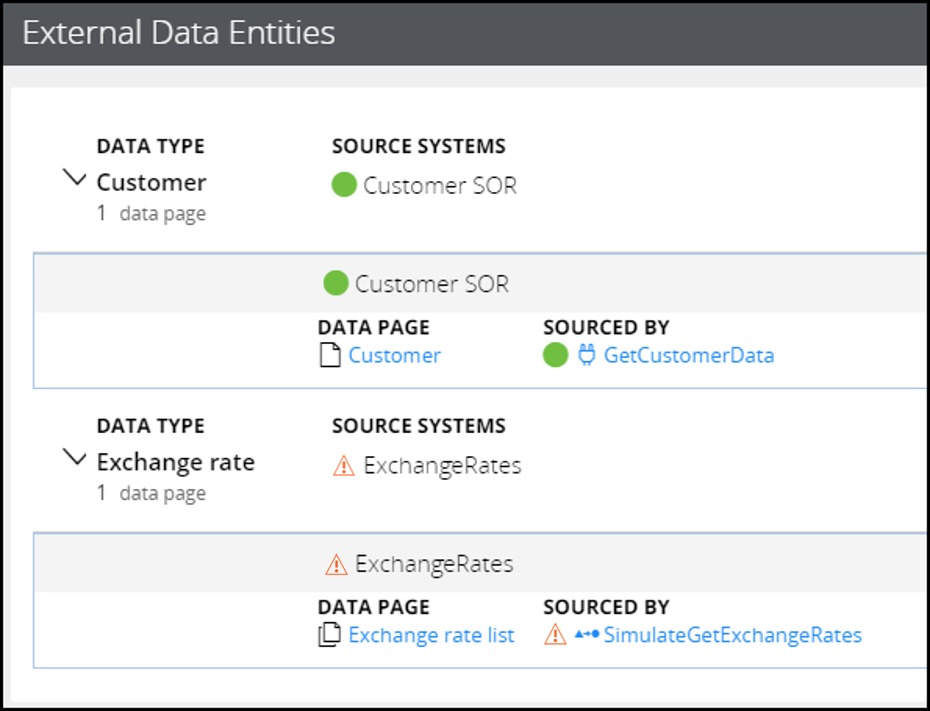Click the ExchangeRates source system label

click(x=442, y=466)
